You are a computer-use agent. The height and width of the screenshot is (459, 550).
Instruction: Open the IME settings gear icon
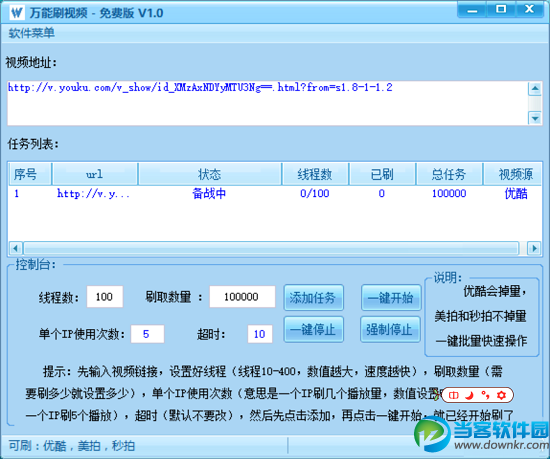[501, 395]
